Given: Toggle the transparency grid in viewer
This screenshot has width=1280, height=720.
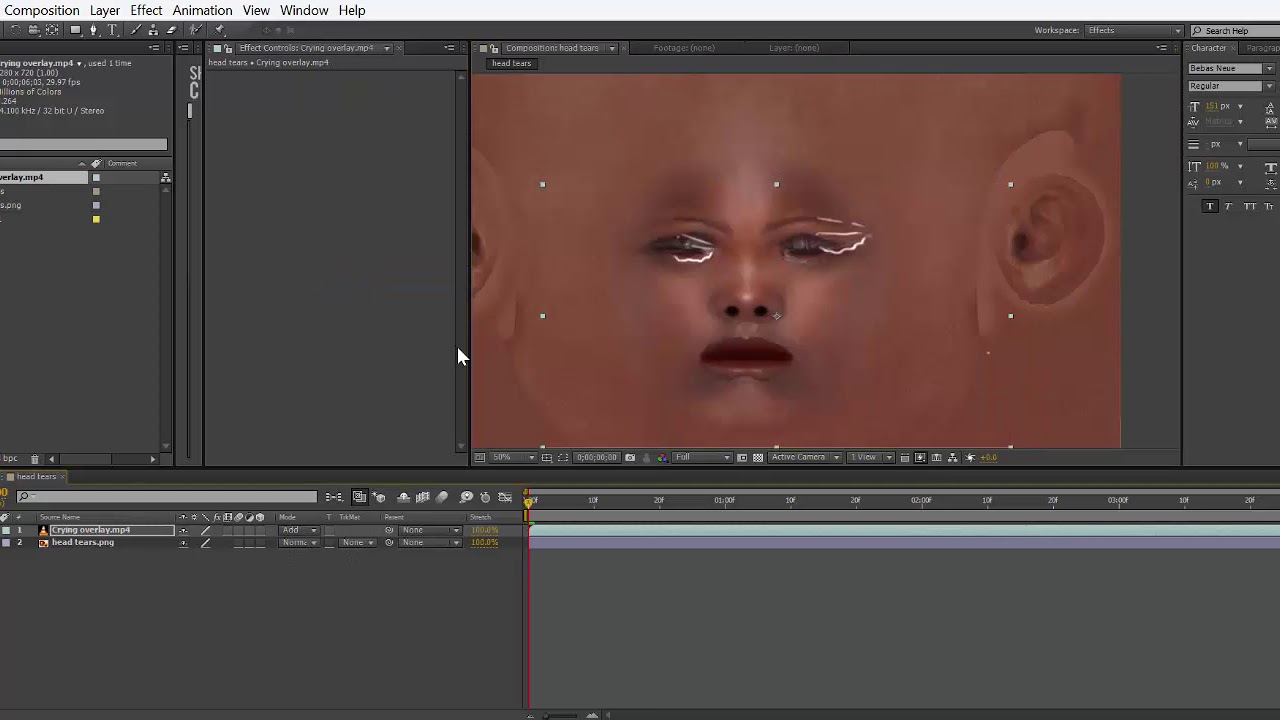Looking at the screenshot, I should [758, 457].
